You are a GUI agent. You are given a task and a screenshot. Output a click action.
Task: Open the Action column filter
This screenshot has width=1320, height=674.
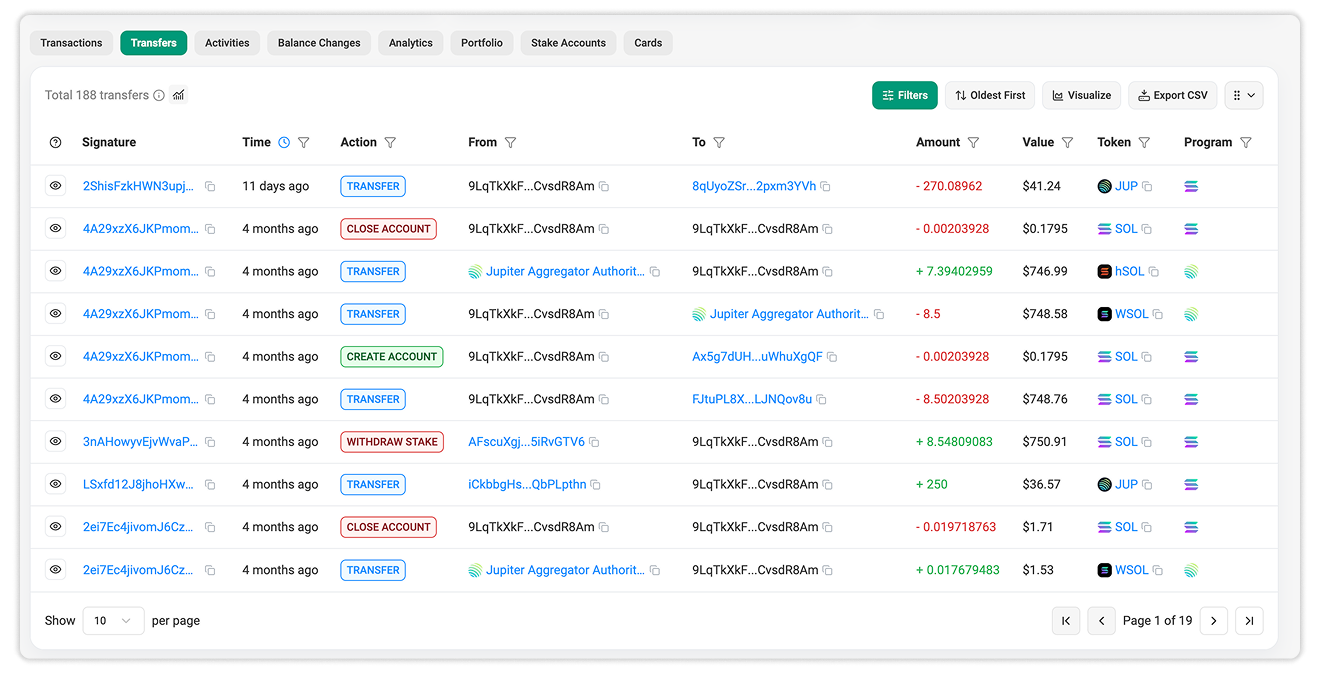(x=390, y=143)
